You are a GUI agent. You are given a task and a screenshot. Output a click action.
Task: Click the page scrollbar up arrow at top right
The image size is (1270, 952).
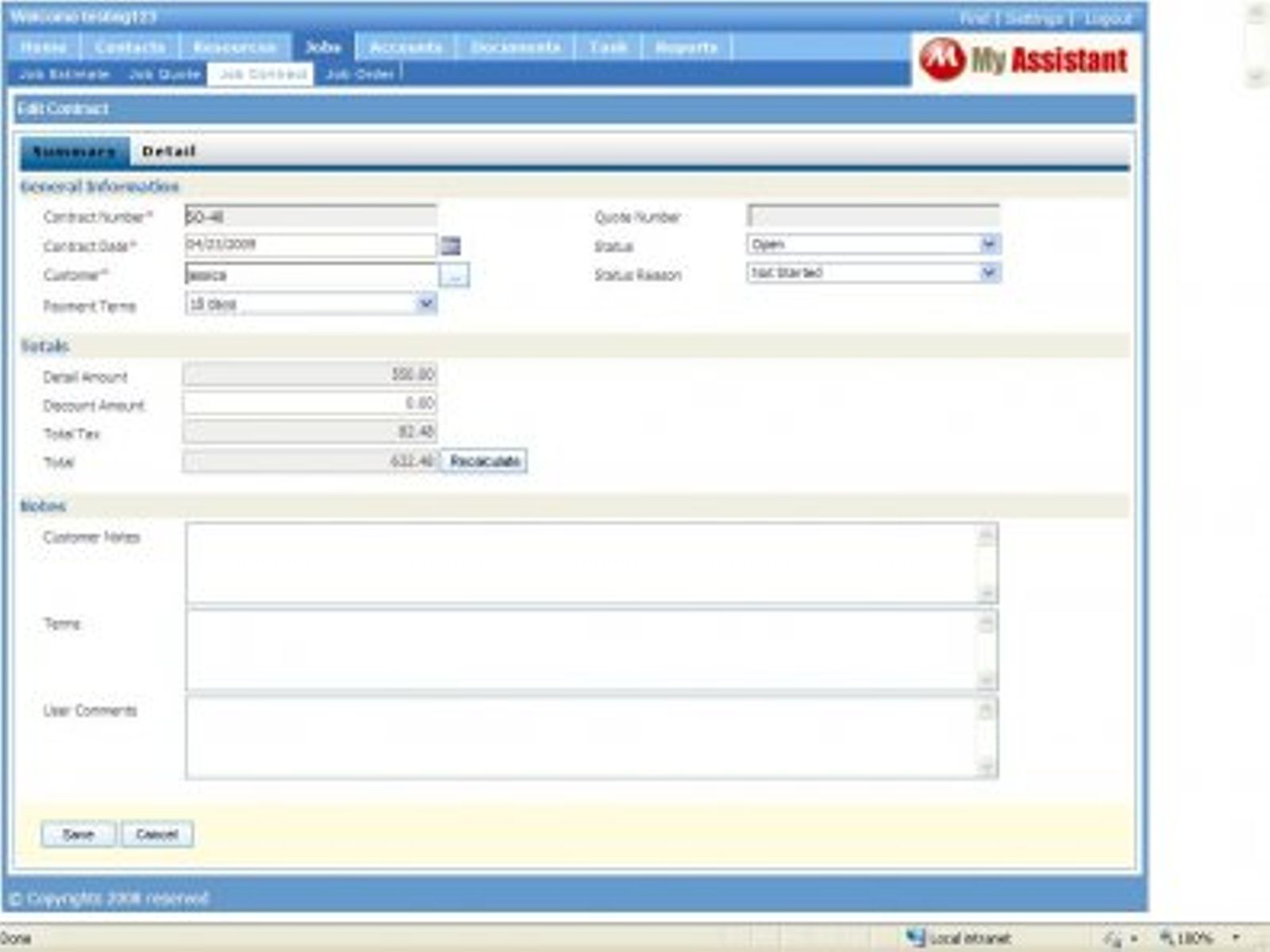pos(1257,12)
